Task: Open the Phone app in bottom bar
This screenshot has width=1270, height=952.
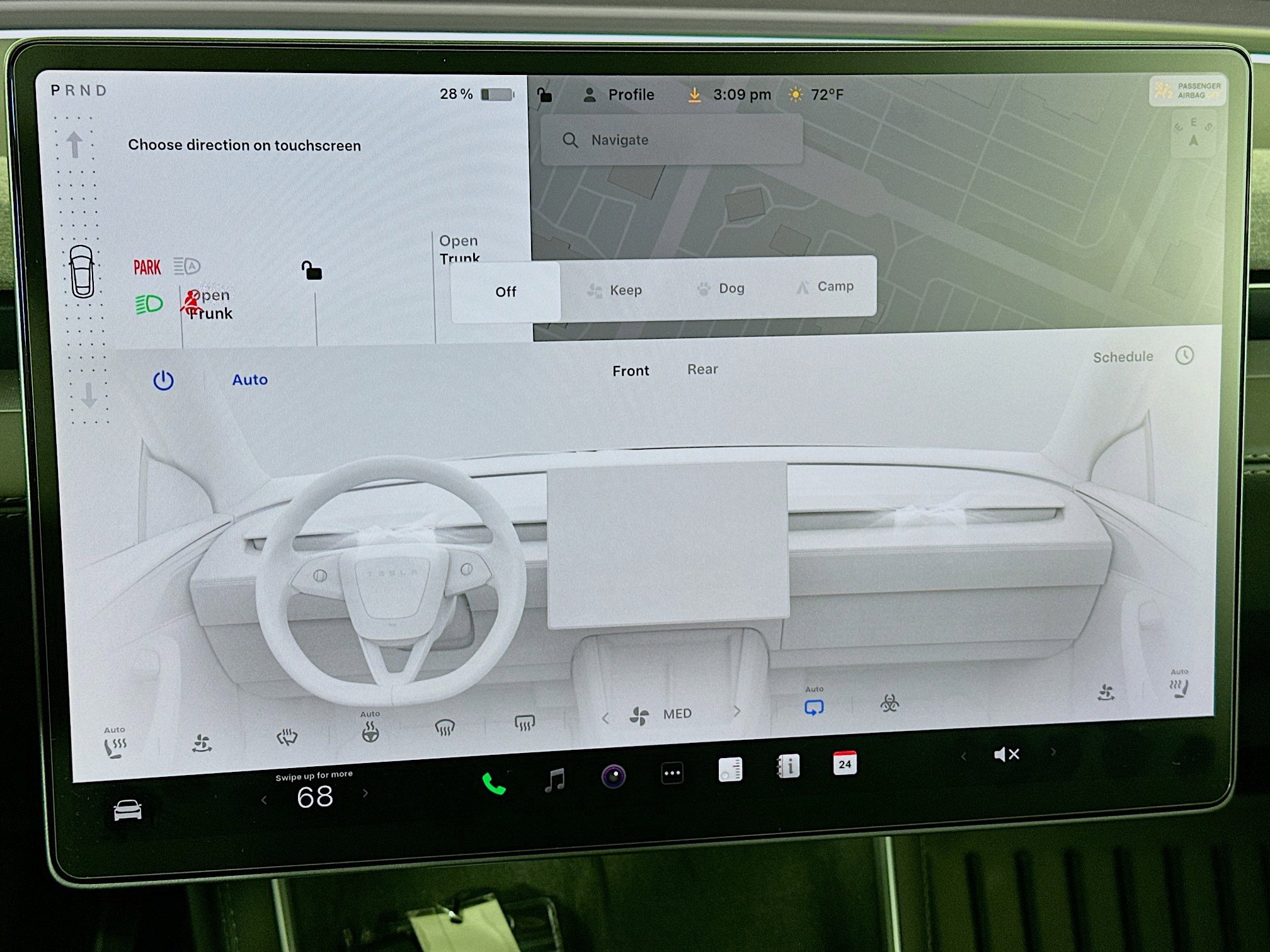Action: pyautogui.click(x=494, y=783)
